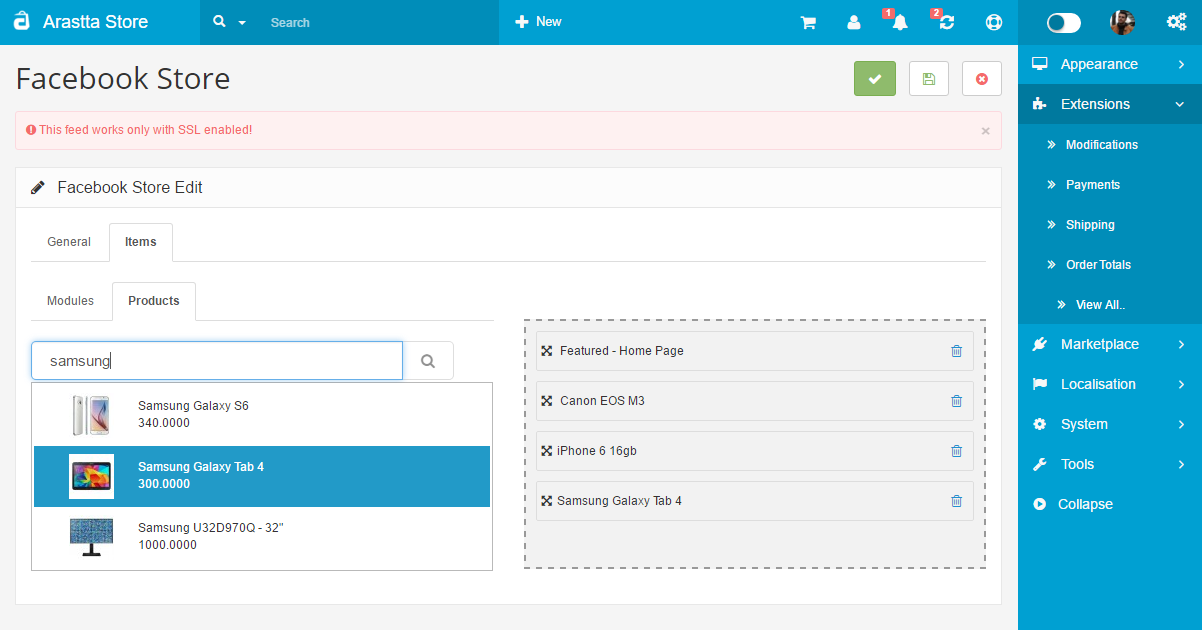Switch to the General tab
The height and width of the screenshot is (630, 1202).
[69, 242]
